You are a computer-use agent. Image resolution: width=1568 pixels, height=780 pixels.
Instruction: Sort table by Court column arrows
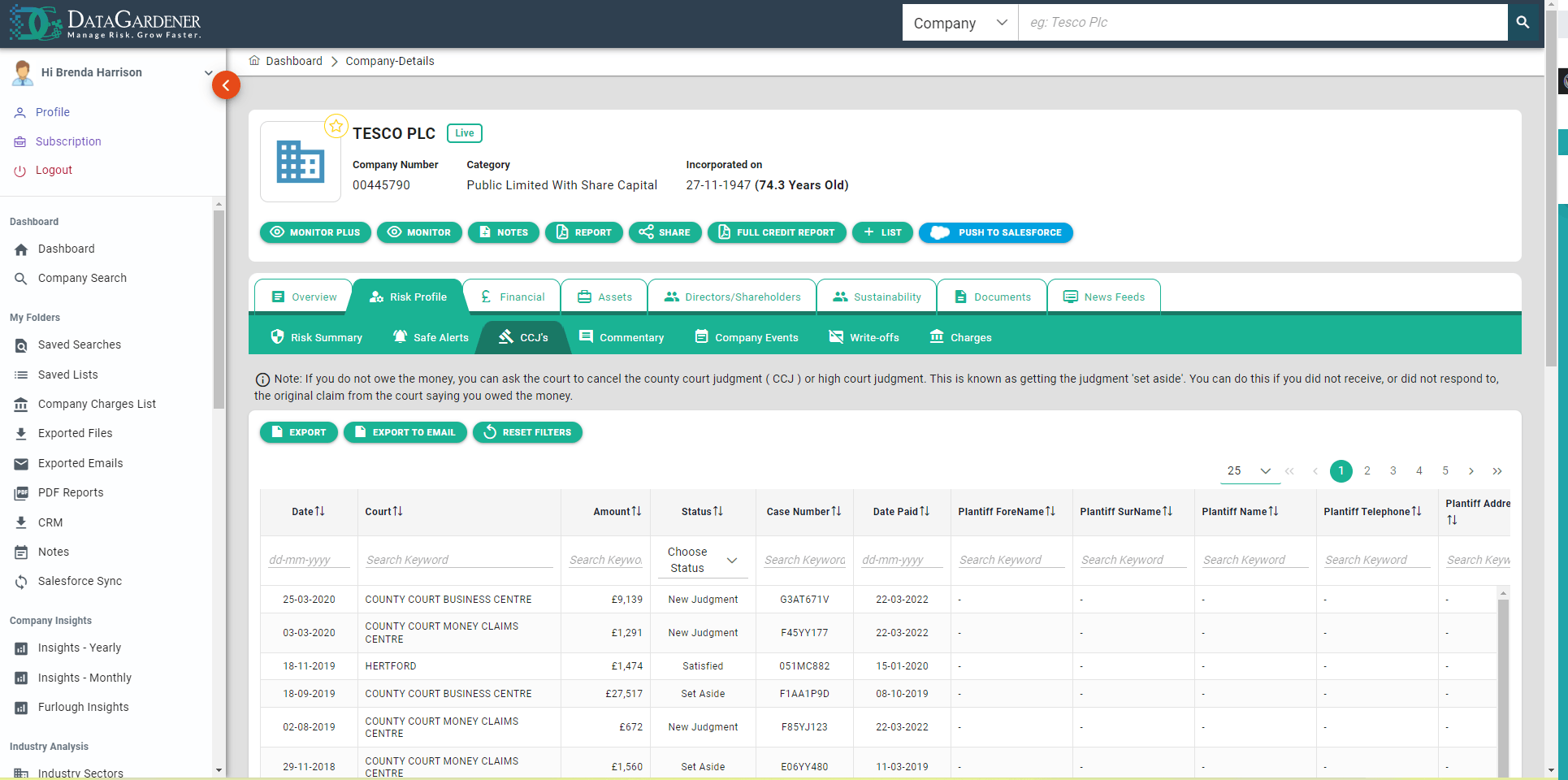click(398, 511)
